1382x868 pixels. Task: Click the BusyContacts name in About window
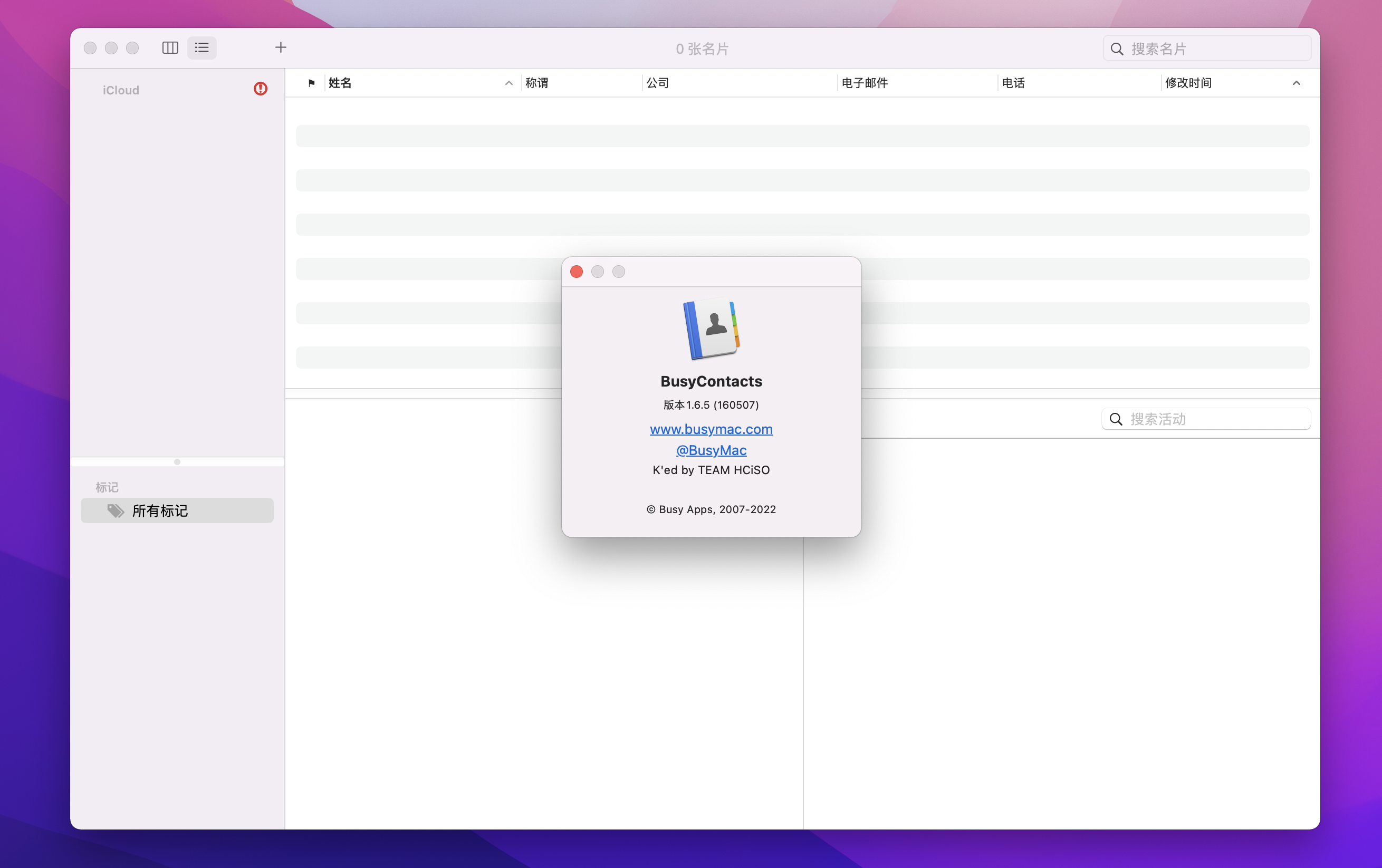(x=711, y=381)
